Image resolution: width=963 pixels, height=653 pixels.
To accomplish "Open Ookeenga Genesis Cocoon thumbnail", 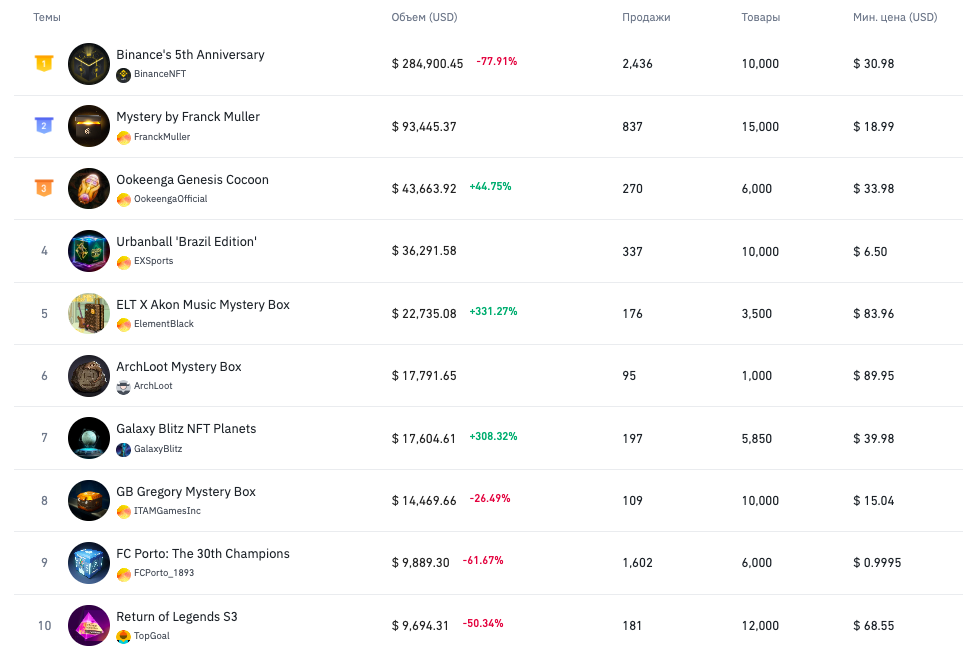I will [x=89, y=189].
